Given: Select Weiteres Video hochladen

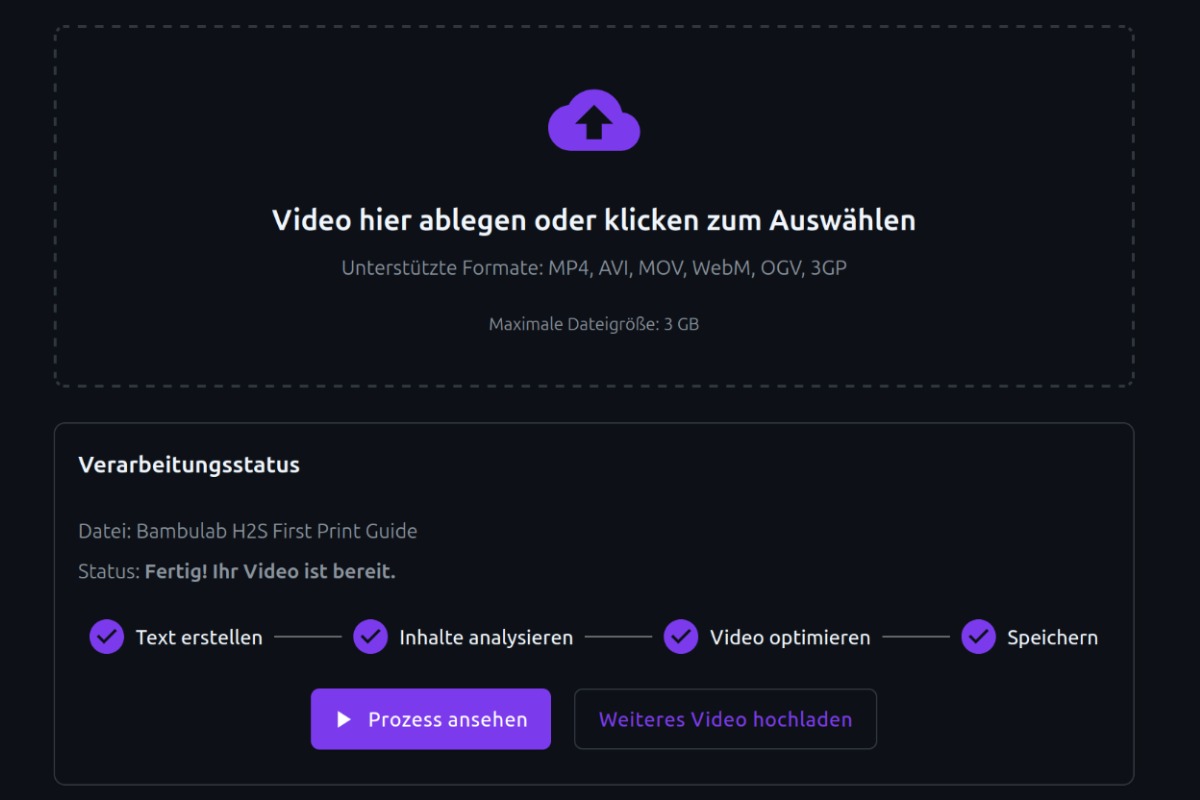Looking at the screenshot, I should [725, 718].
